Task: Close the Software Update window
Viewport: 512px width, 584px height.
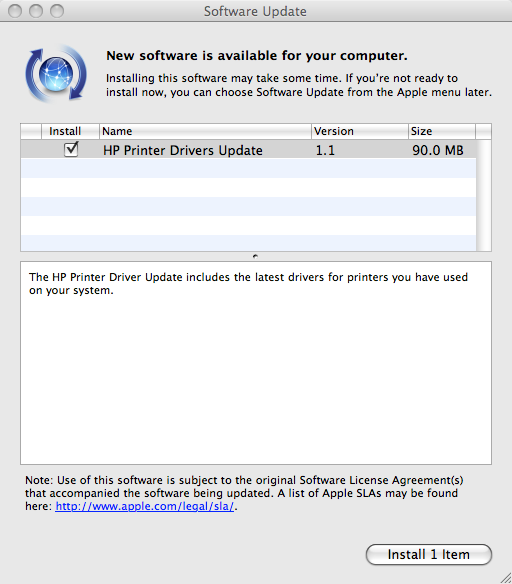Action: click(x=15, y=11)
